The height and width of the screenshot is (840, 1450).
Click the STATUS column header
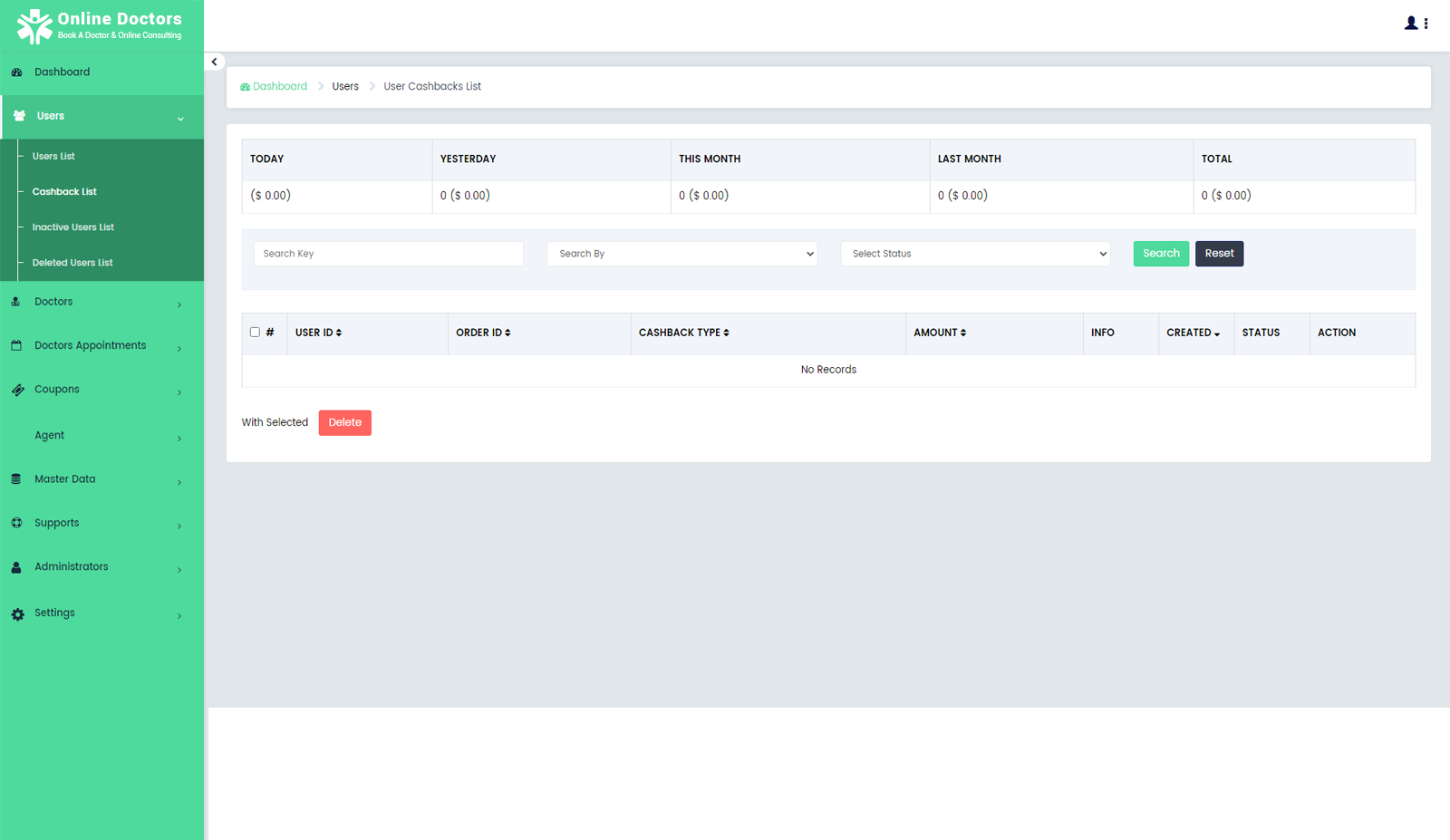coord(1261,333)
